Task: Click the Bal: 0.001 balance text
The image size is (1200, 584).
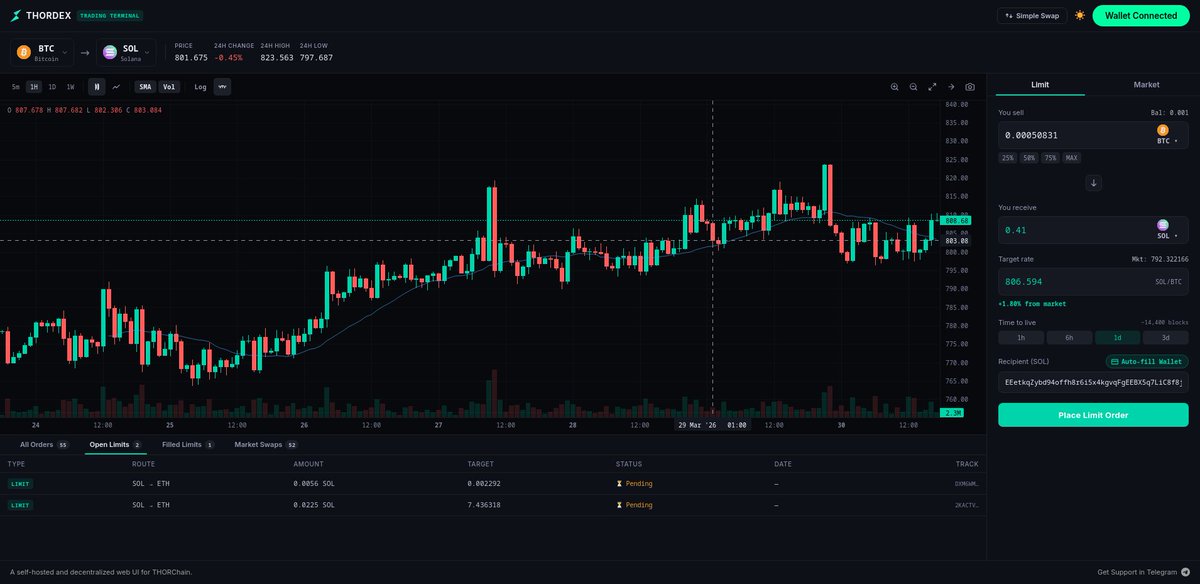Action: (1169, 112)
